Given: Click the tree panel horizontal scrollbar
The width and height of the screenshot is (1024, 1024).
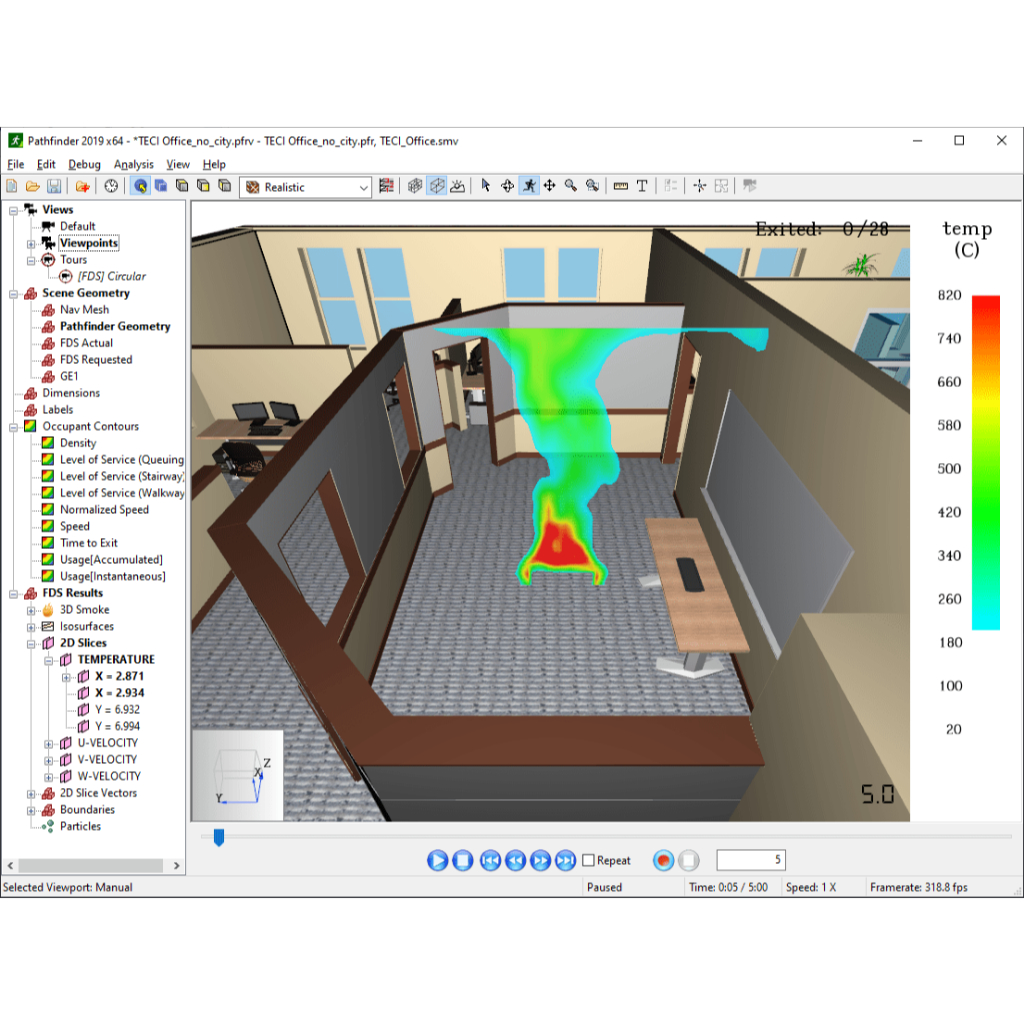Looking at the screenshot, I should pyautogui.click(x=91, y=865).
